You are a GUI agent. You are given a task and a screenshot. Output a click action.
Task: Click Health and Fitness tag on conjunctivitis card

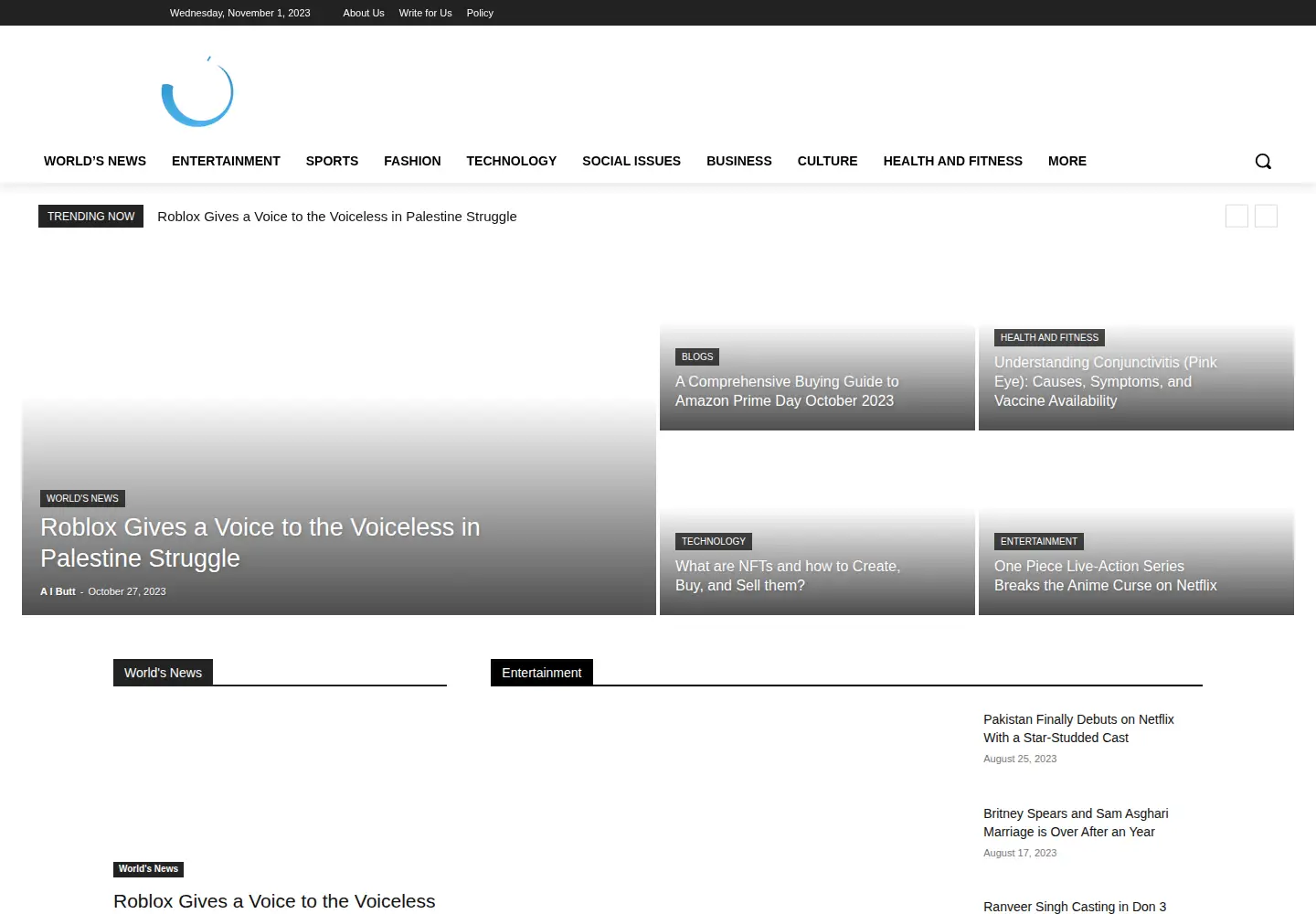coord(1049,337)
